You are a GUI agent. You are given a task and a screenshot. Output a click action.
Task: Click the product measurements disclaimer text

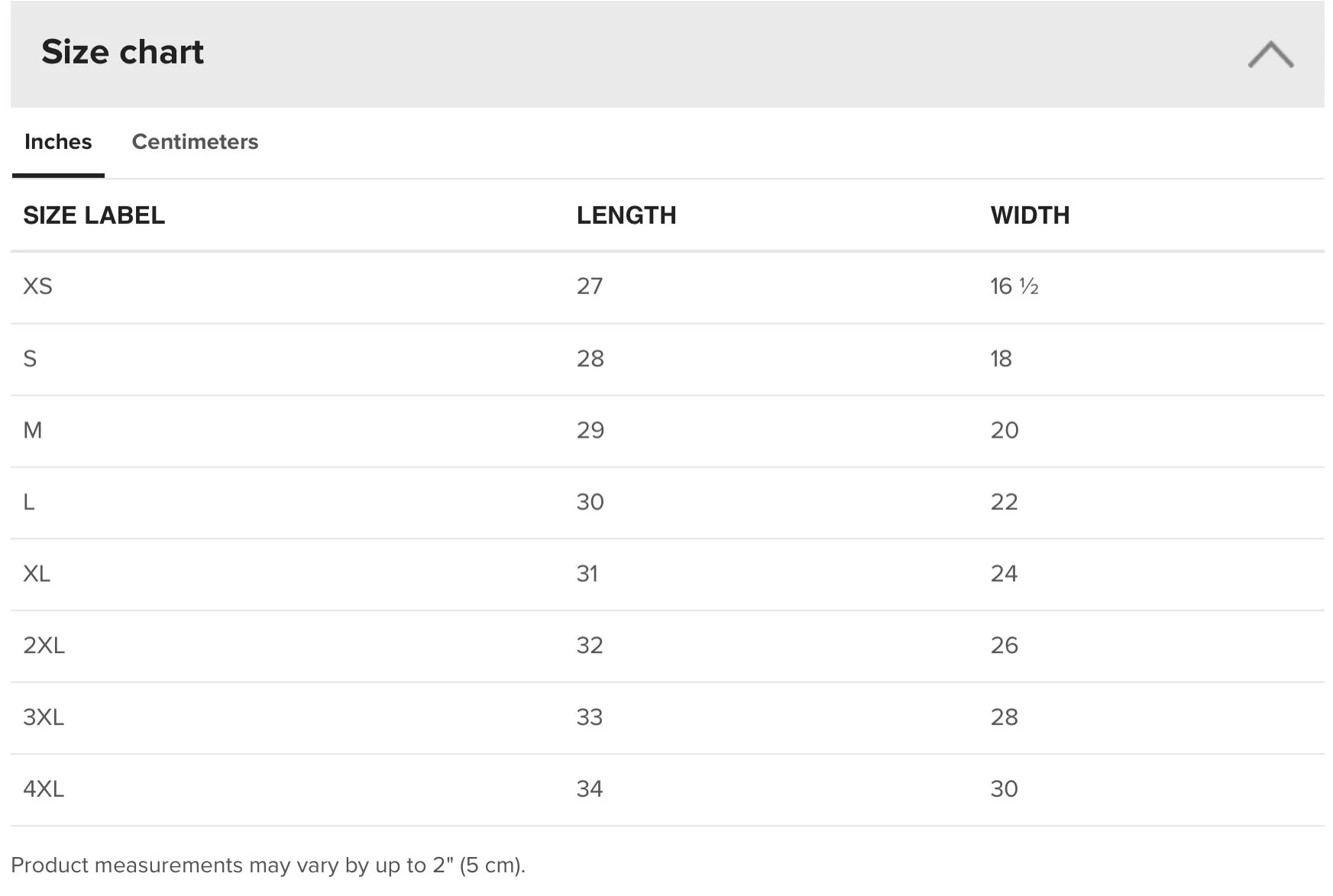[268, 865]
